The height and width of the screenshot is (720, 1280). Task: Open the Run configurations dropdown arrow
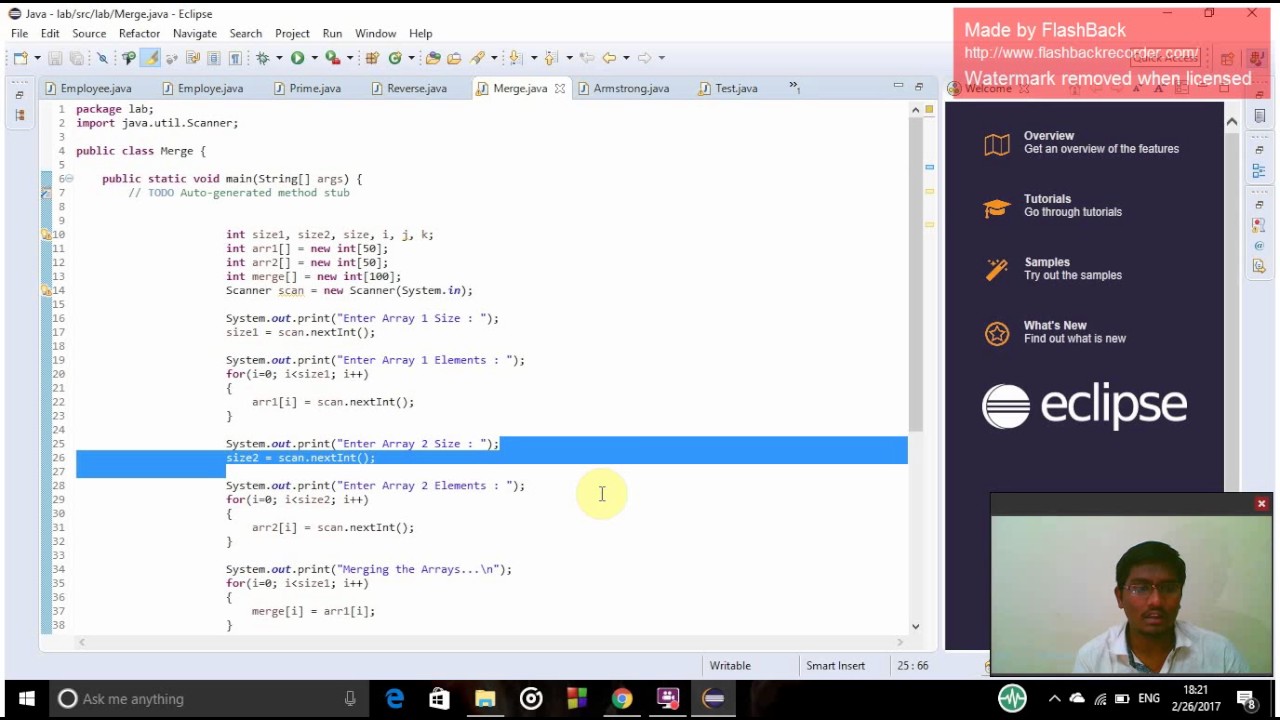click(314, 58)
